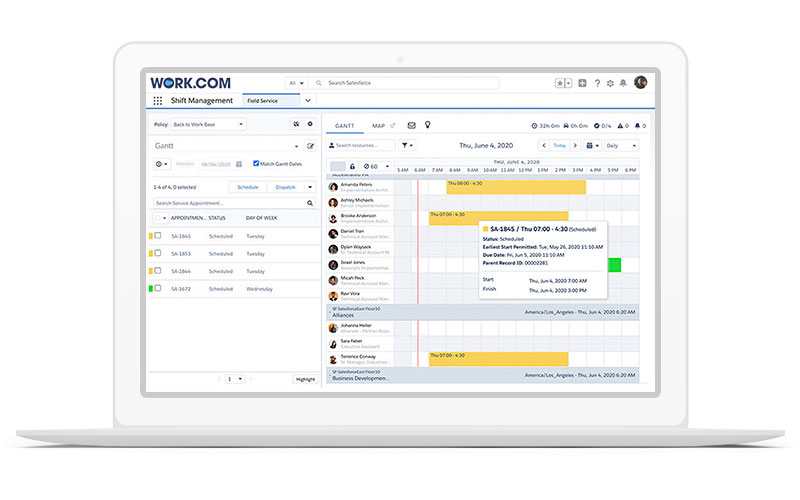This screenshot has height=500, width=800.
Task: Click the Help question mark icon
Action: [597, 83]
